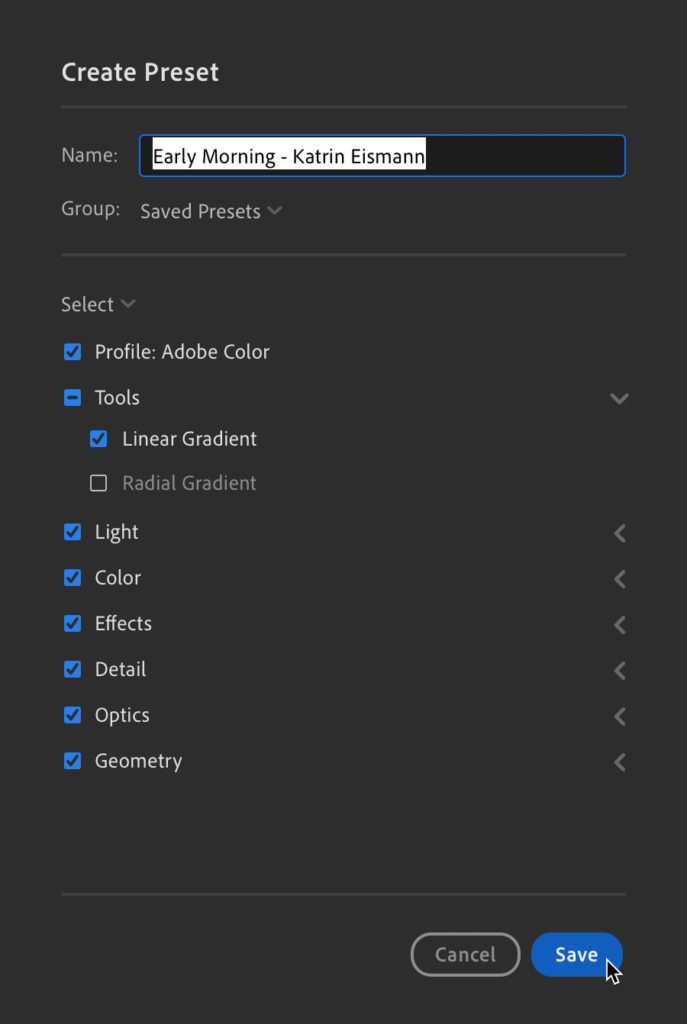The image size is (687, 1024).
Task: Expand the Effects section arrow
Action: pos(619,624)
